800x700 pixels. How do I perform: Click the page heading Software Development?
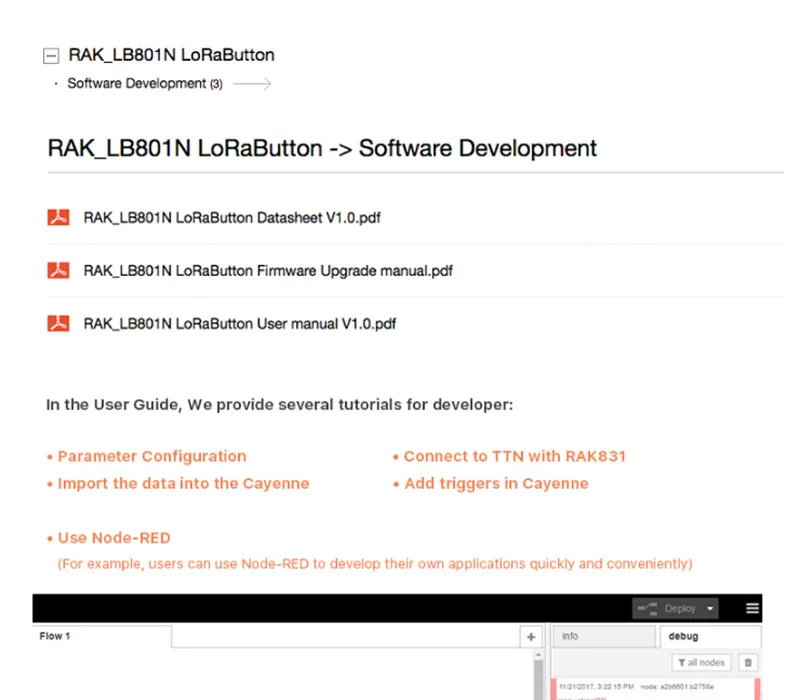coord(322,148)
